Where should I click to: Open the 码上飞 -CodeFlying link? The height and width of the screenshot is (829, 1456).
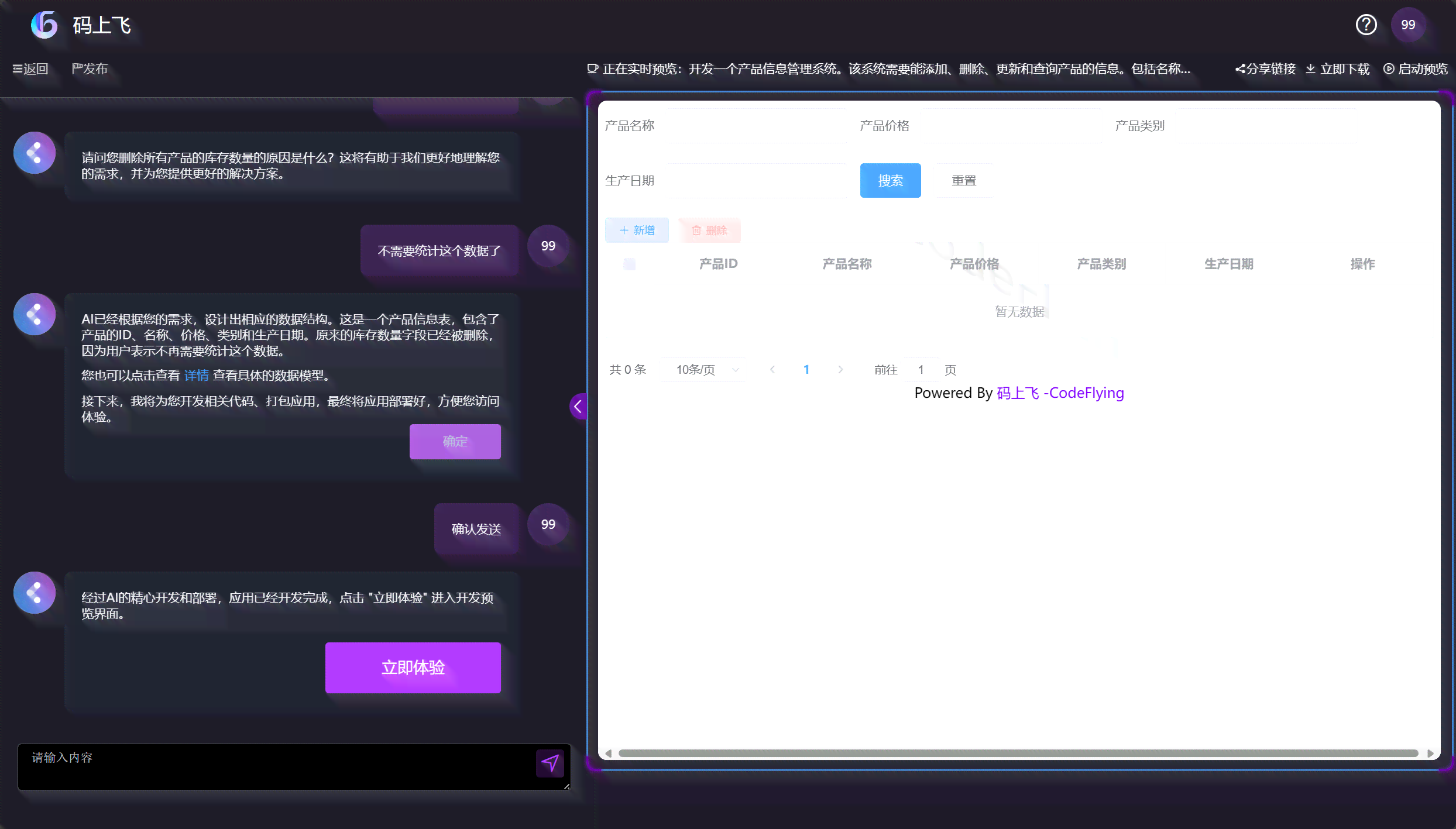[1060, 393]
